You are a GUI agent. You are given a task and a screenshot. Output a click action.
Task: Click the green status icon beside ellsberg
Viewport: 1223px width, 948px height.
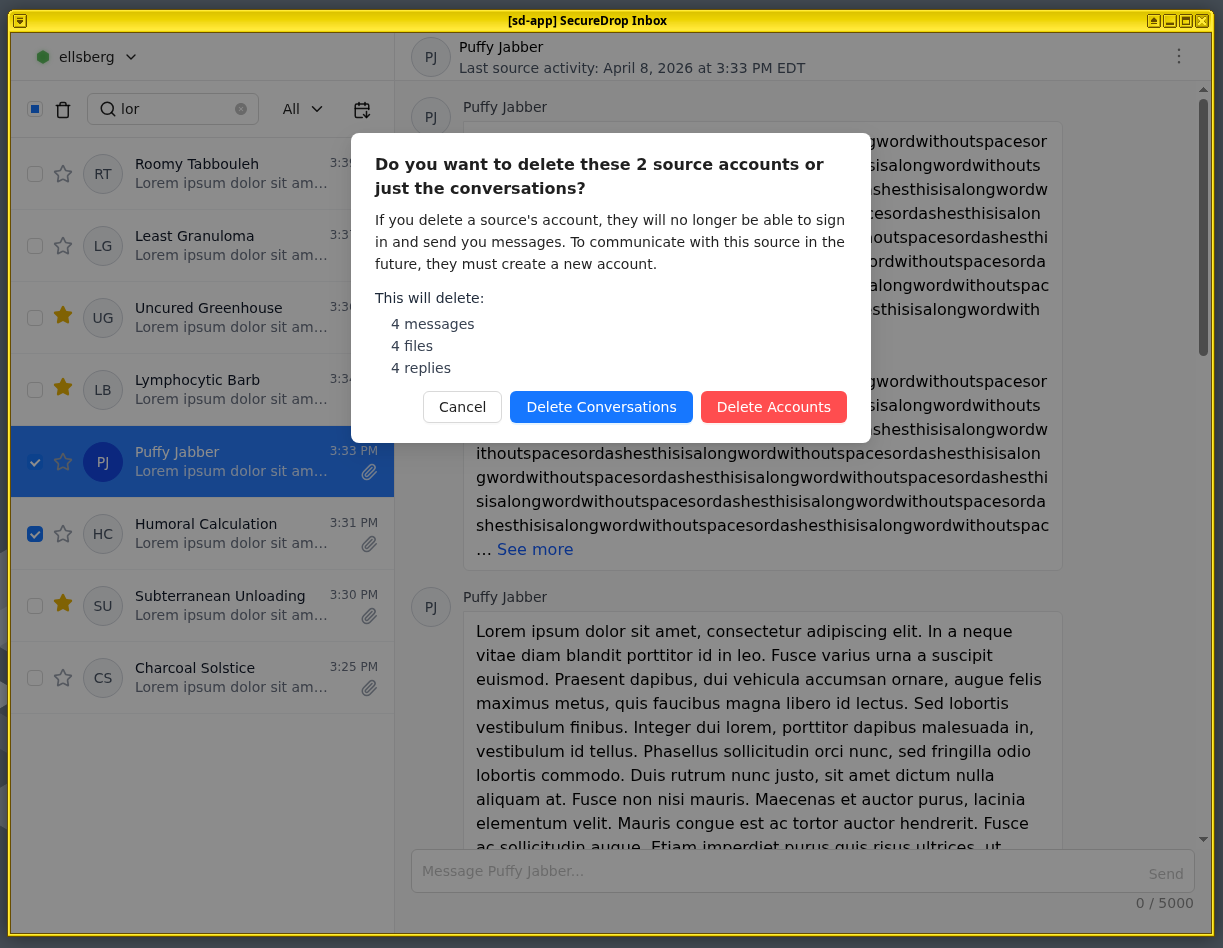point(42,57)
